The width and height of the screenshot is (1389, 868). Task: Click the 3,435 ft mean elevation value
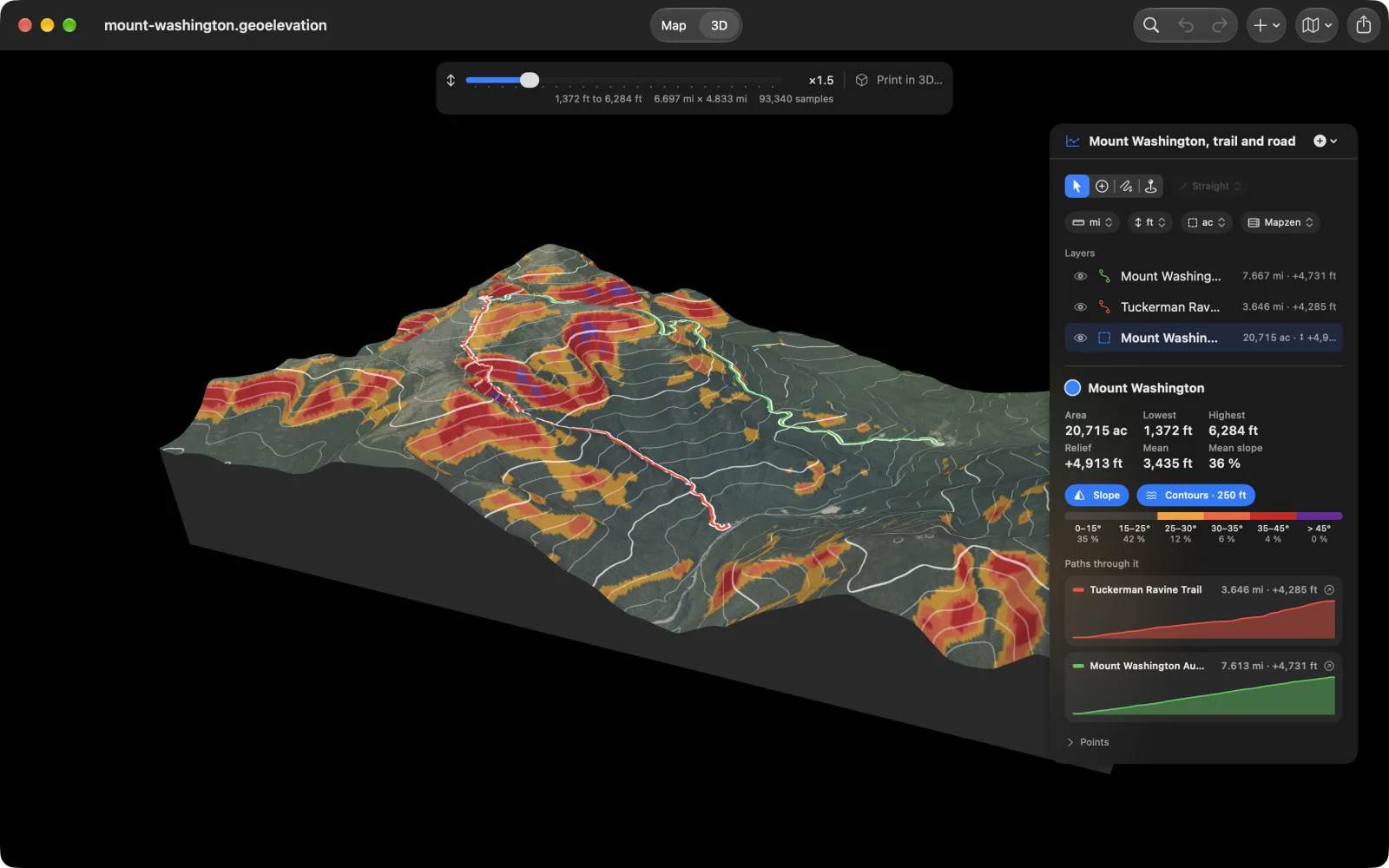[1168, 464]
